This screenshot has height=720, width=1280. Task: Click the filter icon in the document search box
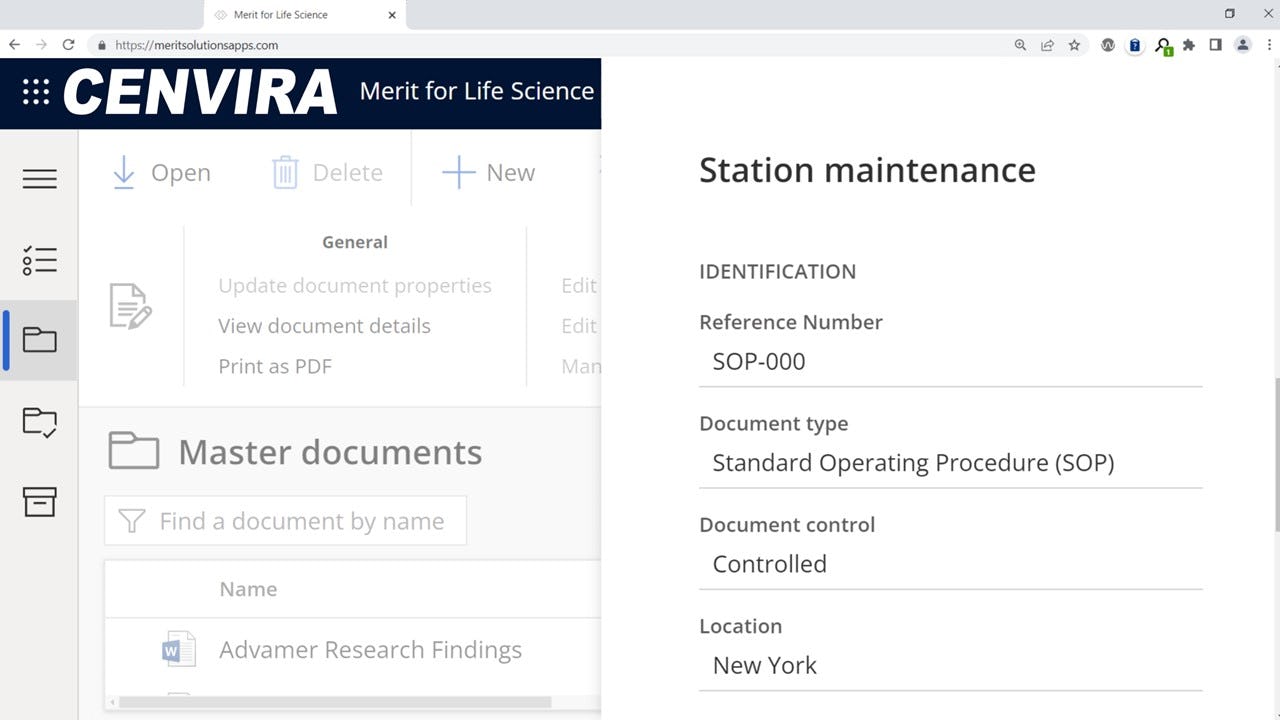pos(132,520)
